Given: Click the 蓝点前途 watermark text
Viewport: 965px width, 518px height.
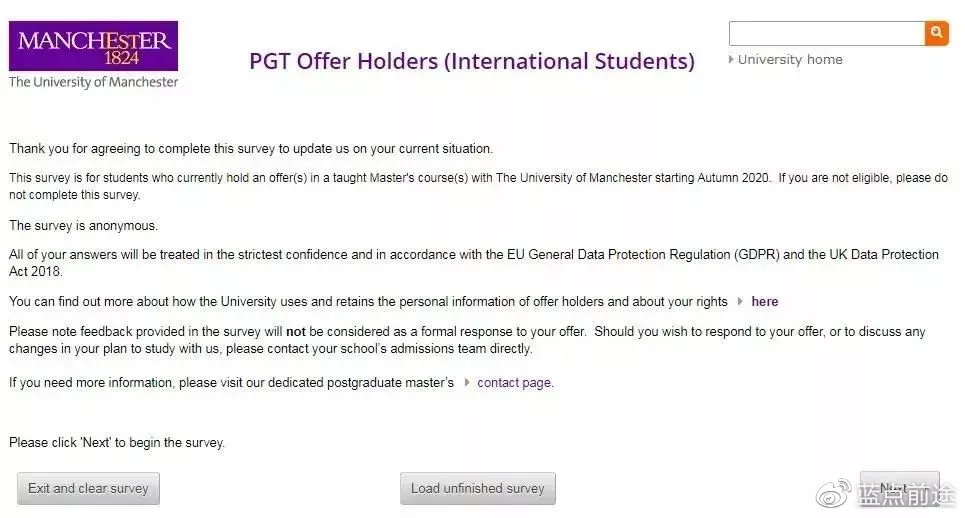Looking at the screenshot, I should pyautogui.click(x=905, y=495).
